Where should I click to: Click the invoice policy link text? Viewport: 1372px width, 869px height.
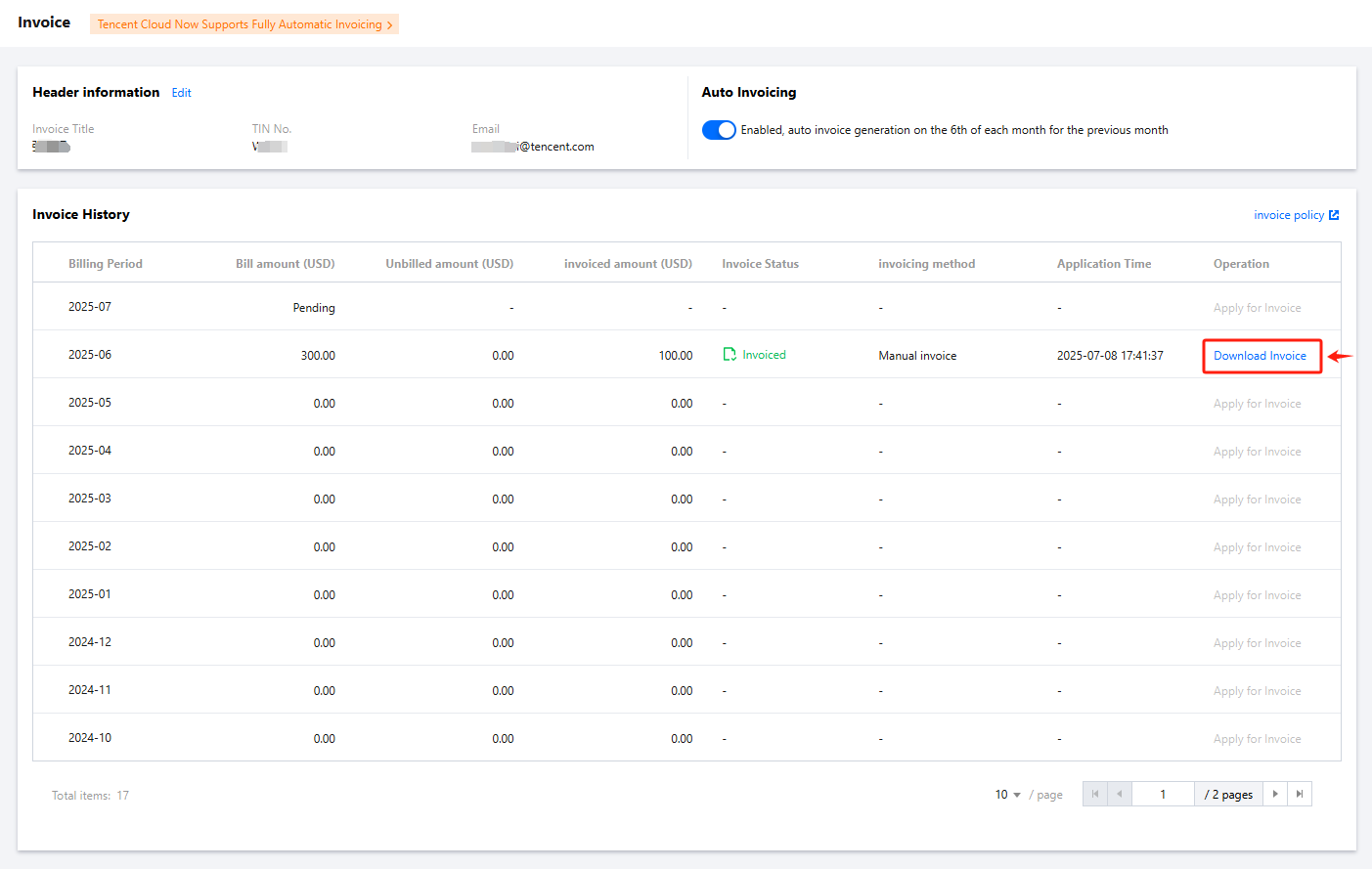click(x=1288, y=215)
